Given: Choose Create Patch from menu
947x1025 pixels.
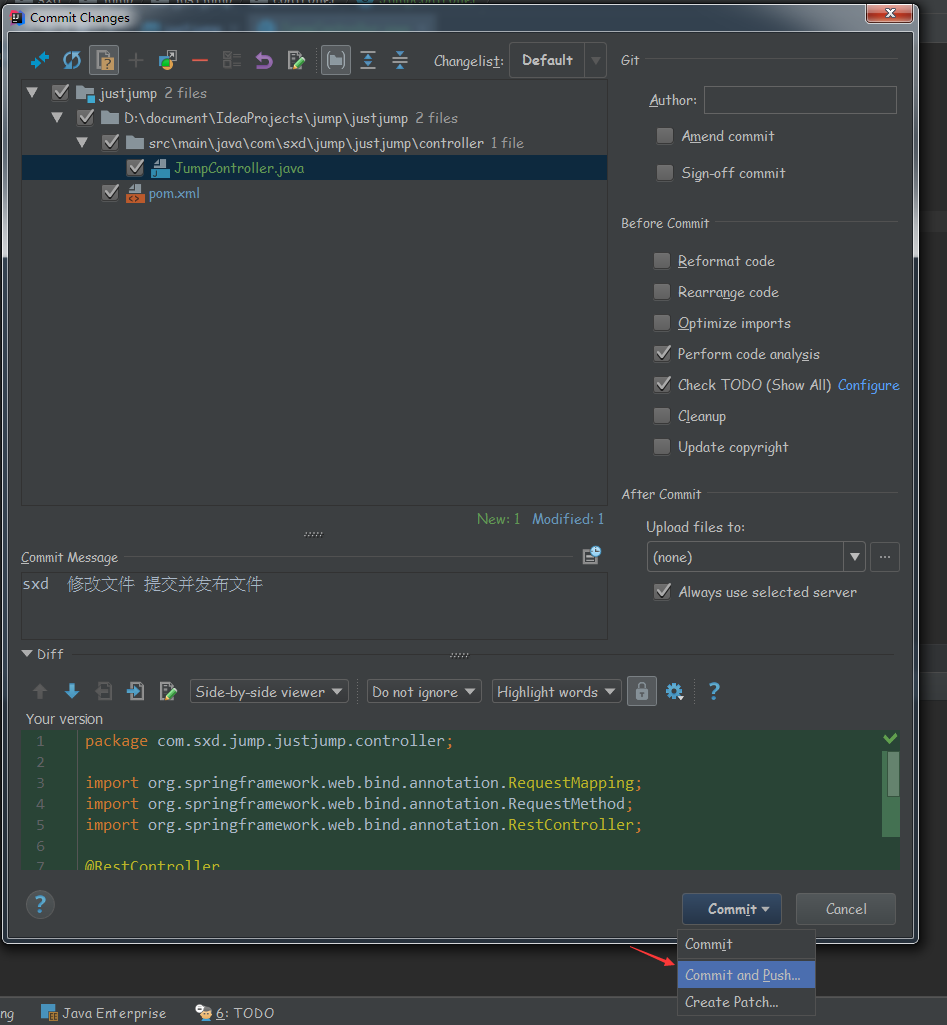Looking at the screenshot, I should pyautogui.click(x=746, y=1002).
